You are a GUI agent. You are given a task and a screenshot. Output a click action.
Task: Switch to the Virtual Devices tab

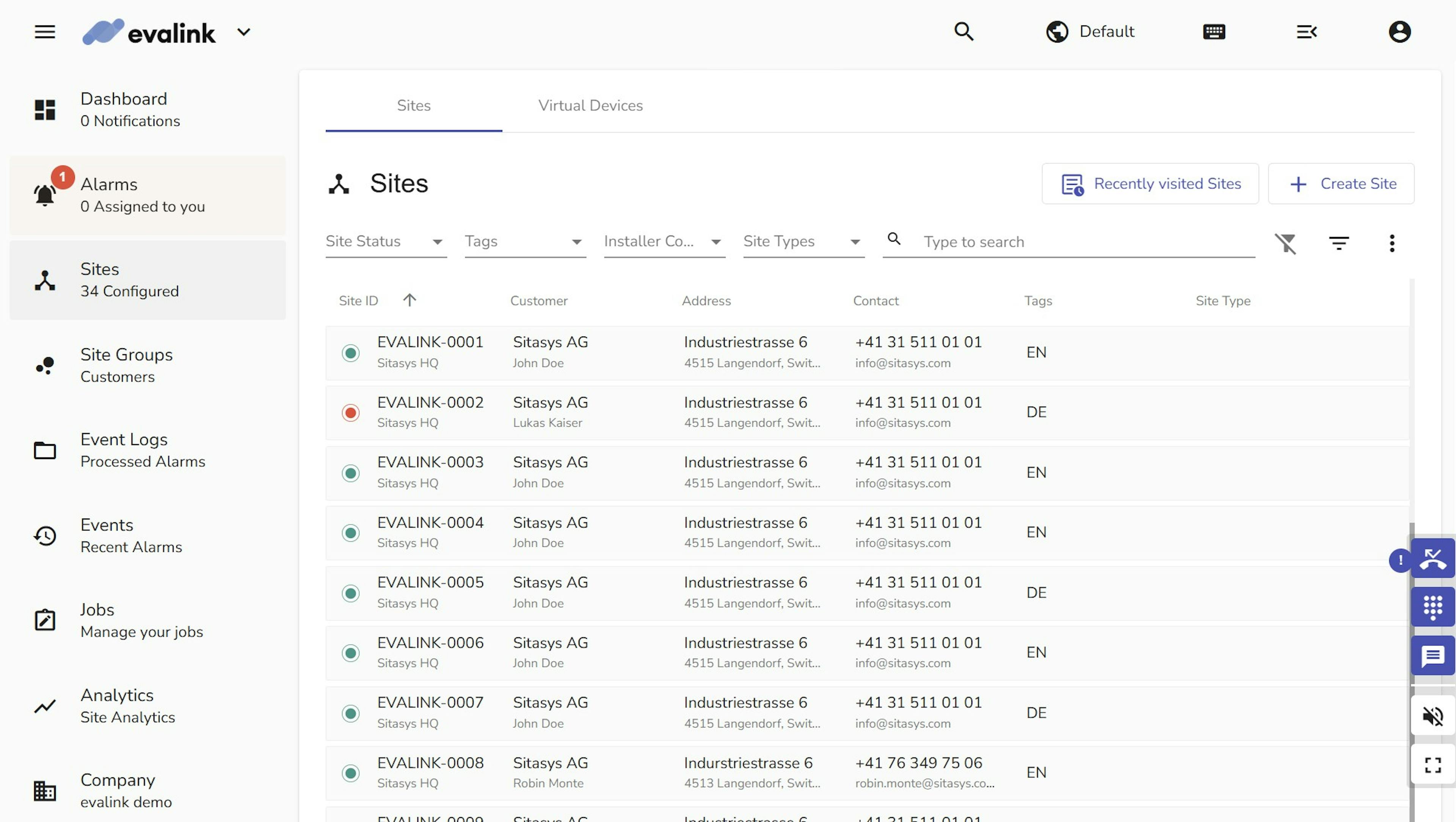[590, 106]
